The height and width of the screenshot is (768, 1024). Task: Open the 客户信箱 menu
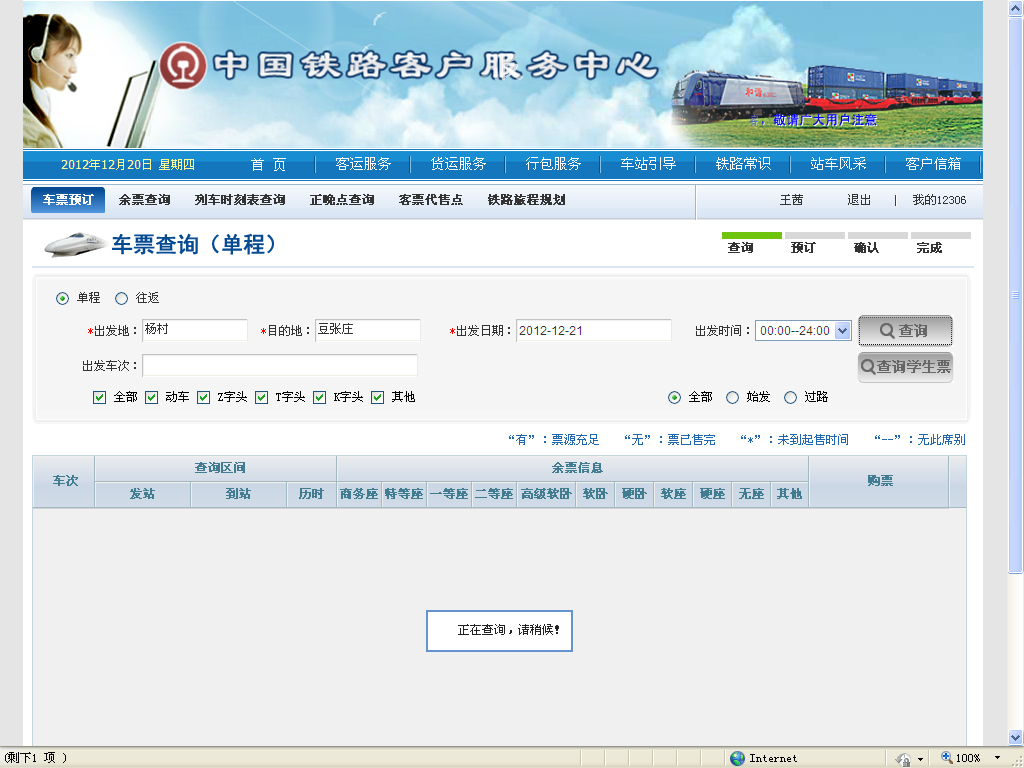(x=933, y=164)
